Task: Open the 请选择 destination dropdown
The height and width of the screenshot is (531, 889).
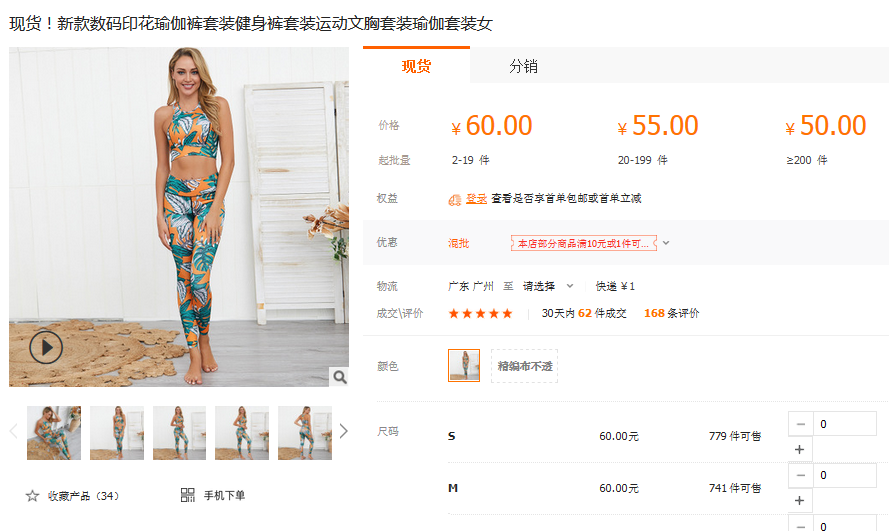Action: tap(548, 286)
